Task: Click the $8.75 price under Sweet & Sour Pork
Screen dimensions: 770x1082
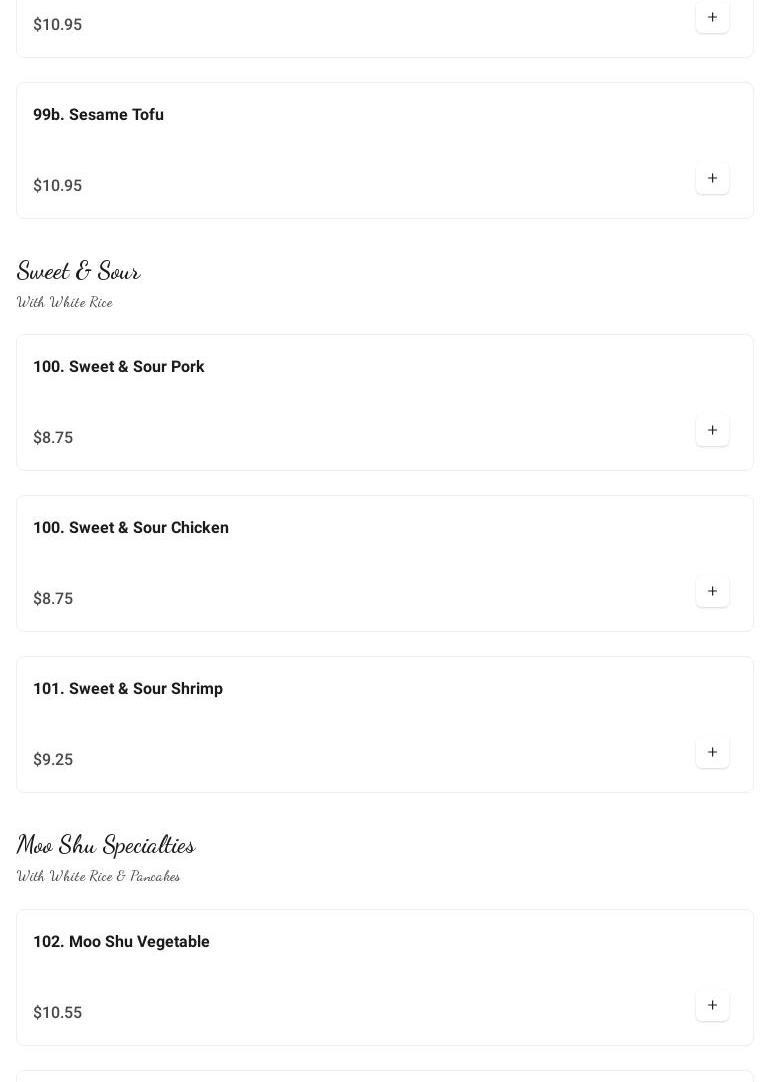Action: (53, 438)
